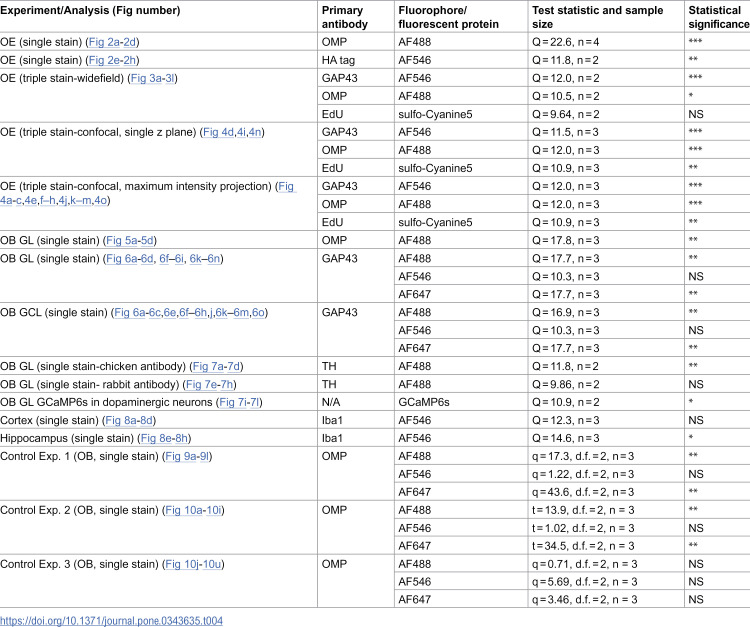Open the Fig 5a-5d link
Image resolution: width=750 pixels, height=627 pixels.
pos(130,240)
